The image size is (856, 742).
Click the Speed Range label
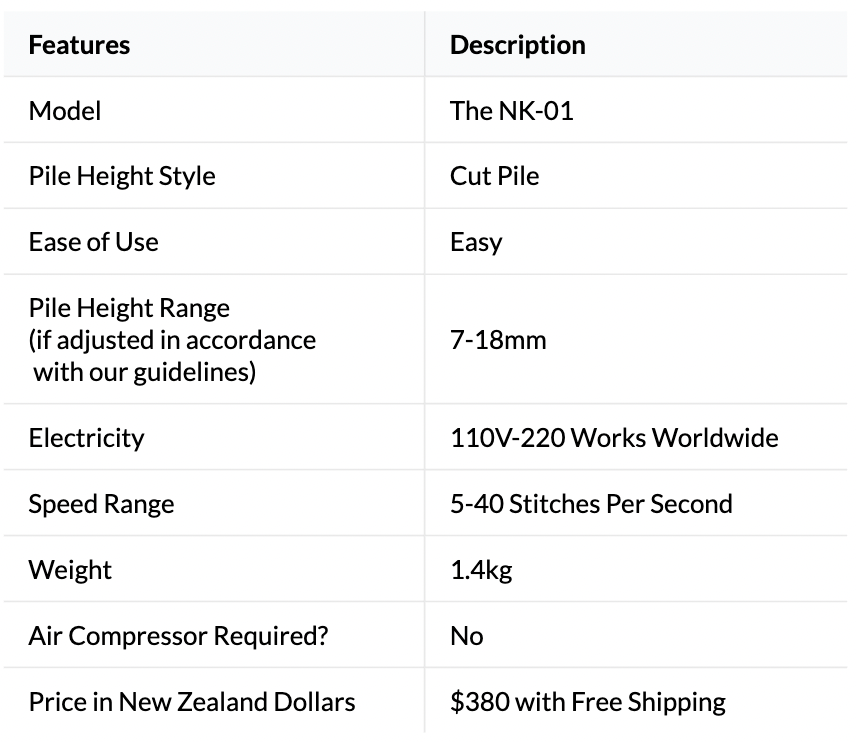click(101, 504)
